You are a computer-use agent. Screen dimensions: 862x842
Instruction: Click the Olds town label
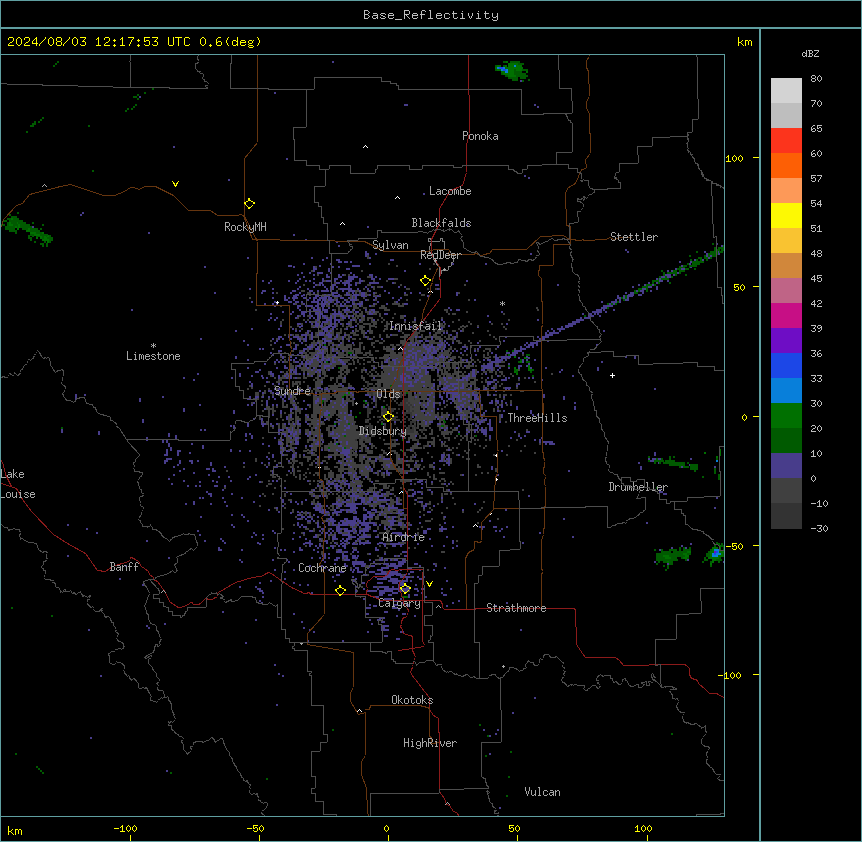(x=388, y=394)
